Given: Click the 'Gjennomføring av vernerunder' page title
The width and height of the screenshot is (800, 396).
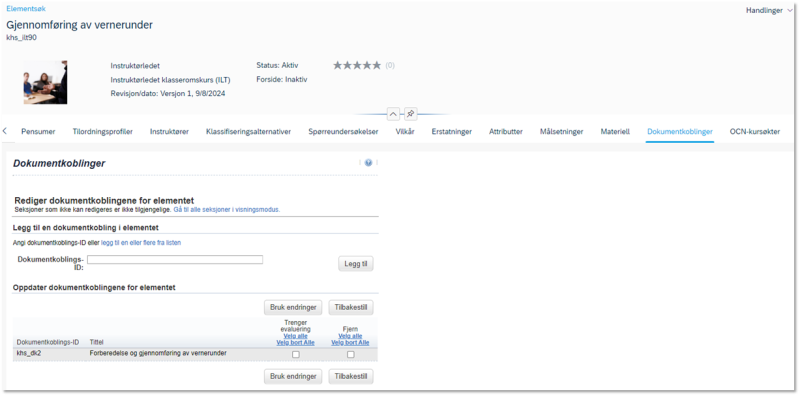Looking at the screenshot, I should point(79,25).
